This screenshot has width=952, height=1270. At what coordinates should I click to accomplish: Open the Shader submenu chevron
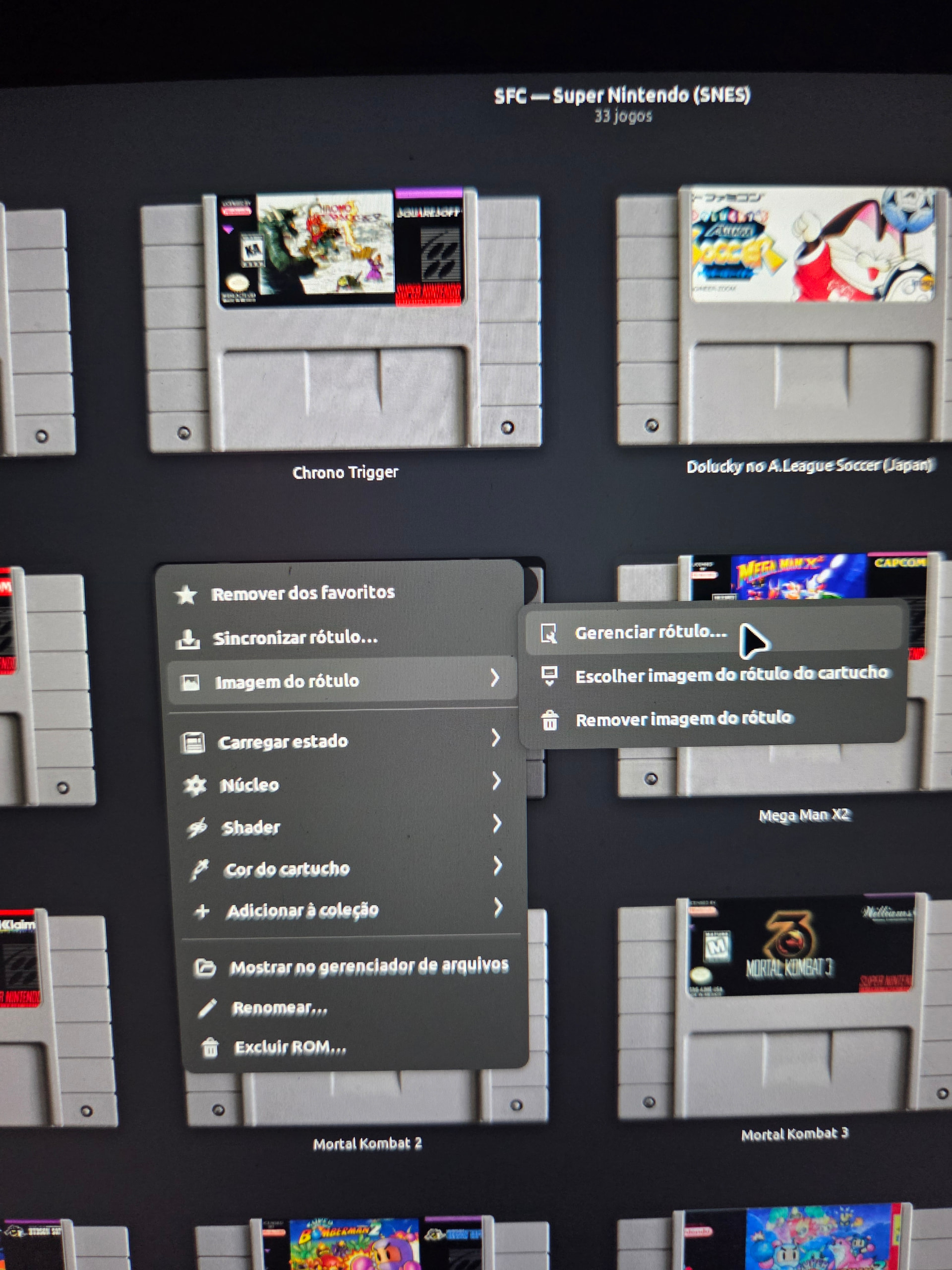click(x=497, y=824)
